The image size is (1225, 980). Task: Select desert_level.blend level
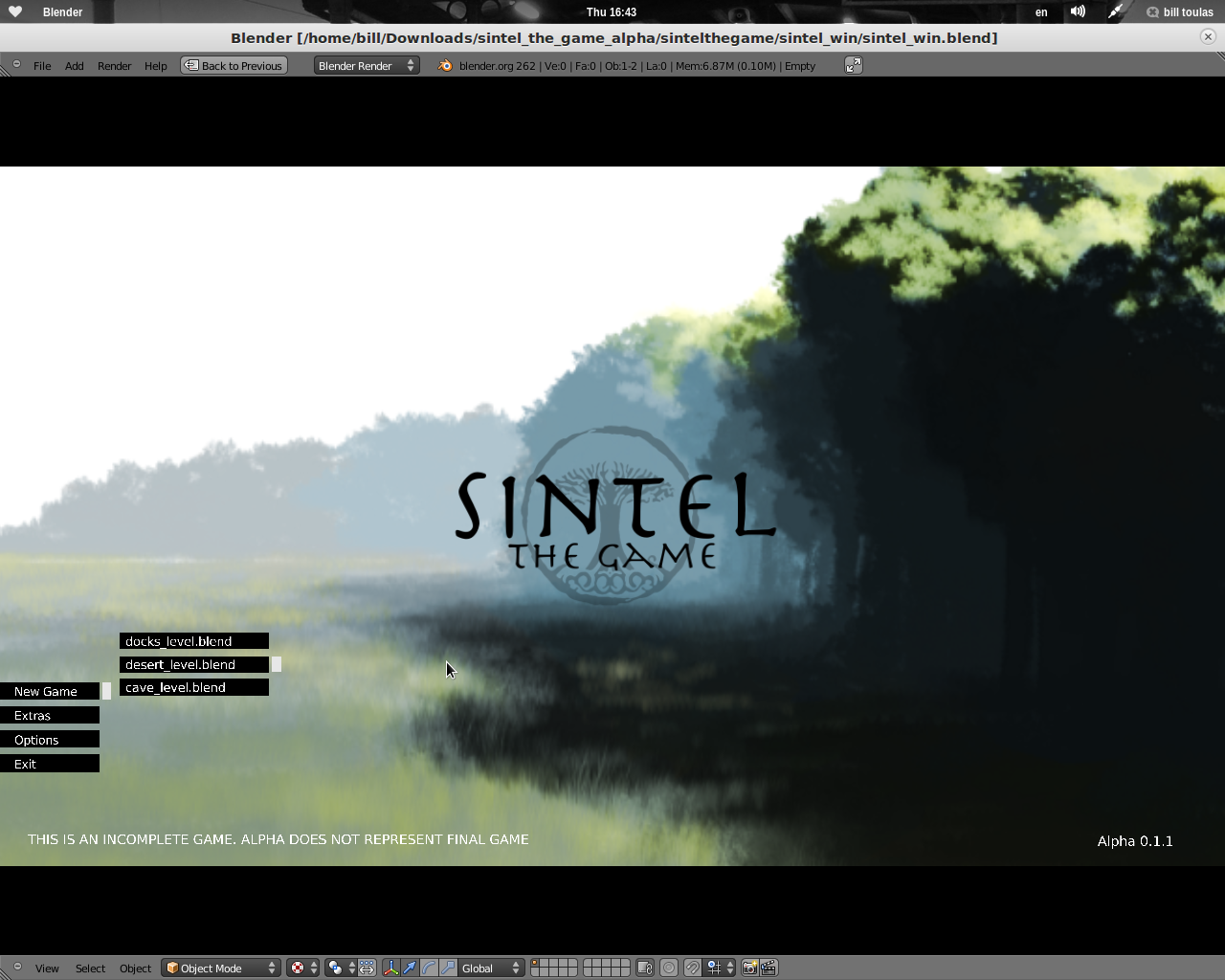coord(194,664)
